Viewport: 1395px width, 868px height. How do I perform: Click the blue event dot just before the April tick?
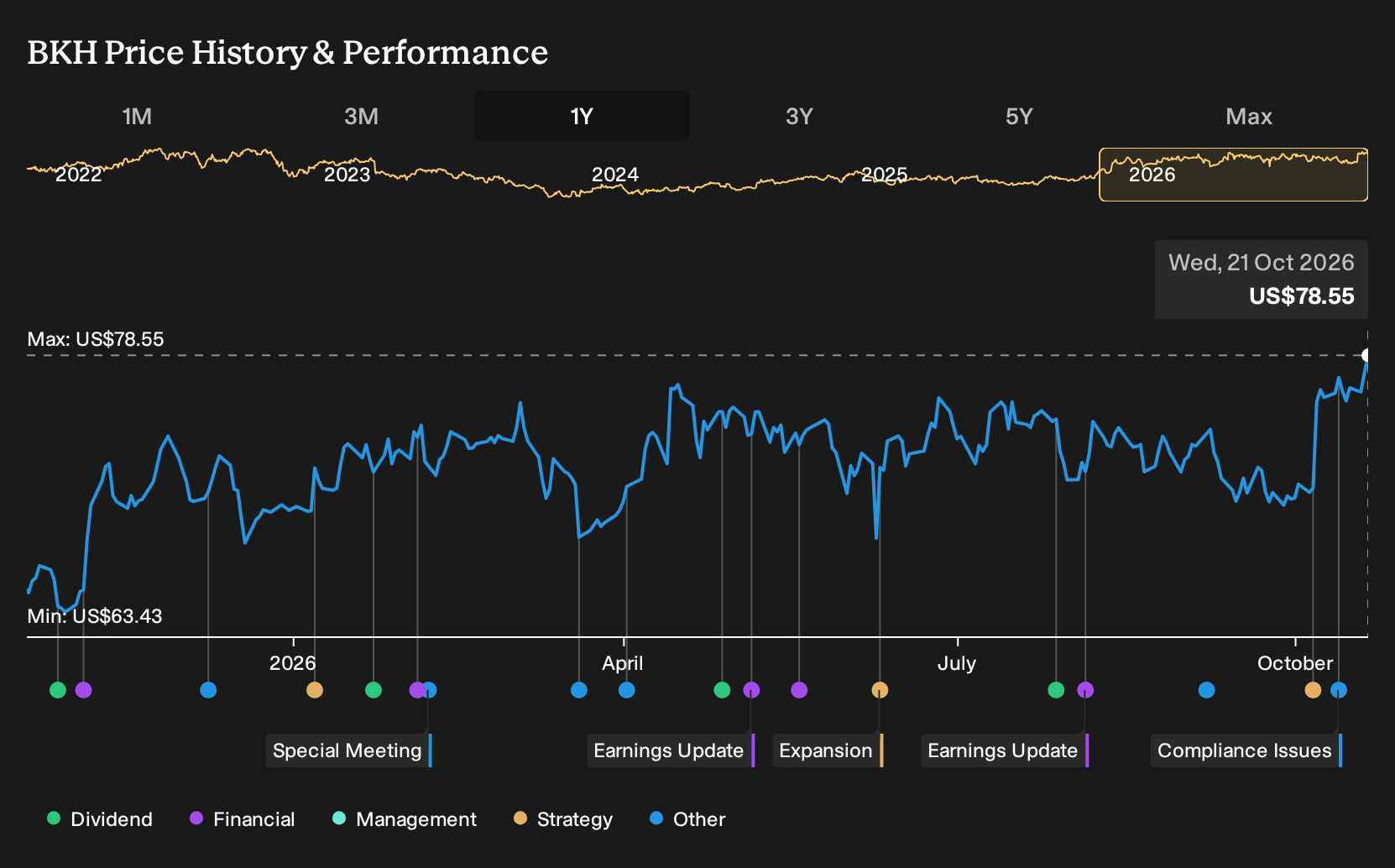[x=578, y=690]
